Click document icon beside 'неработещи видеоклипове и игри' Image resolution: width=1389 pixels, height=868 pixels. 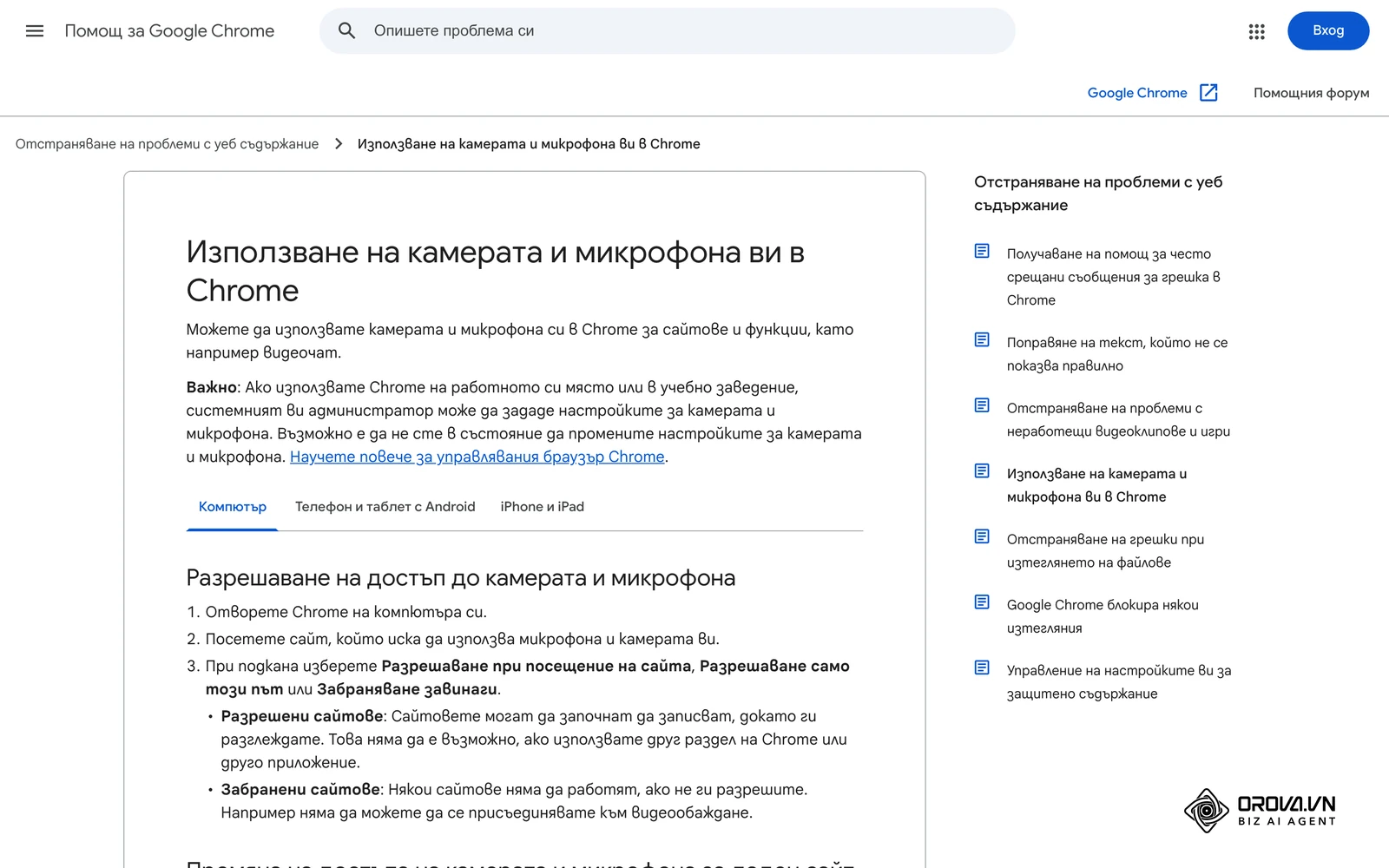tap(982, 405)
